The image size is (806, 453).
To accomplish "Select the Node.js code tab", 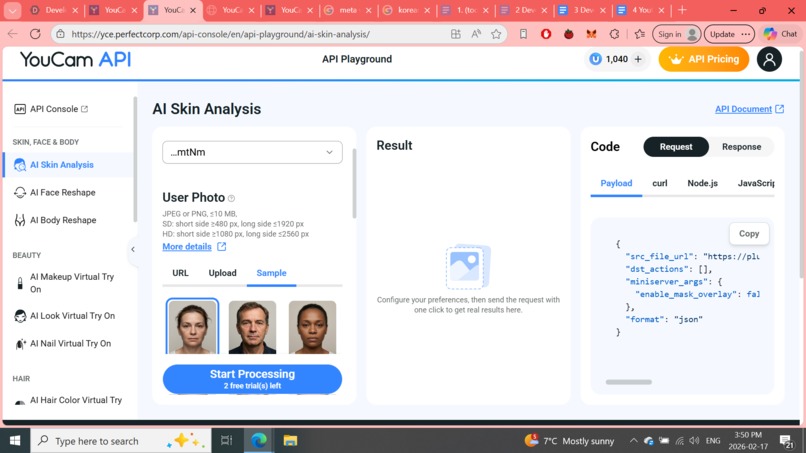I will click(702, 184).
